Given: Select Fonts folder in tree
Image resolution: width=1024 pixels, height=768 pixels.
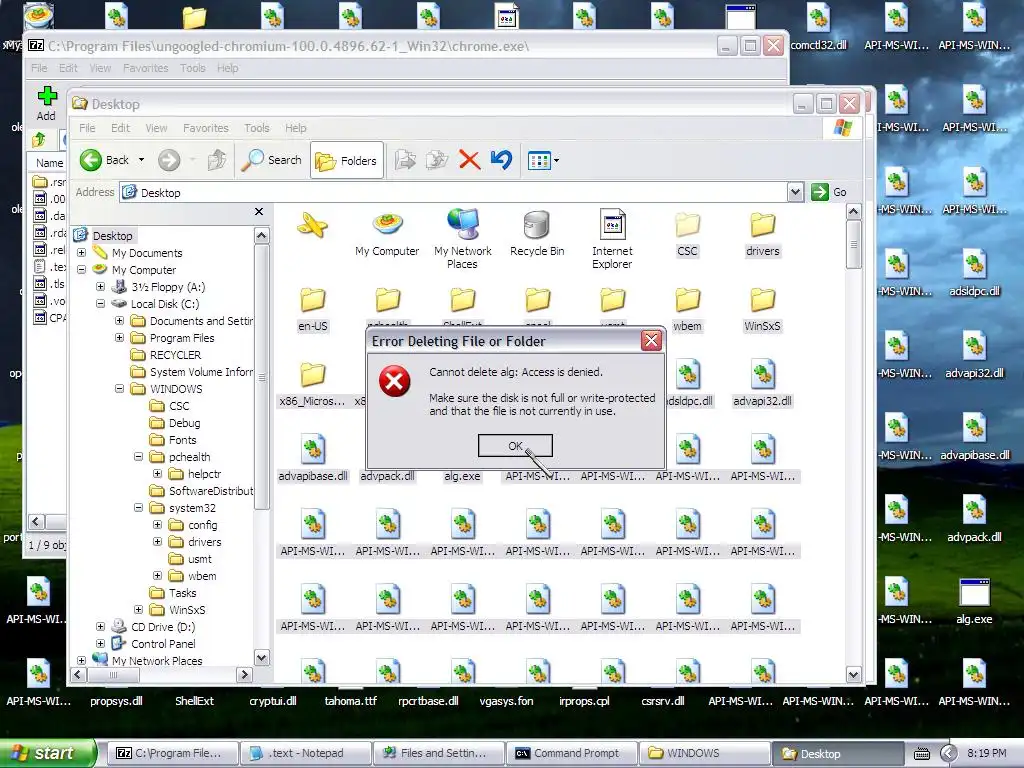Looking at the screenshot, I should coord(182,440).
